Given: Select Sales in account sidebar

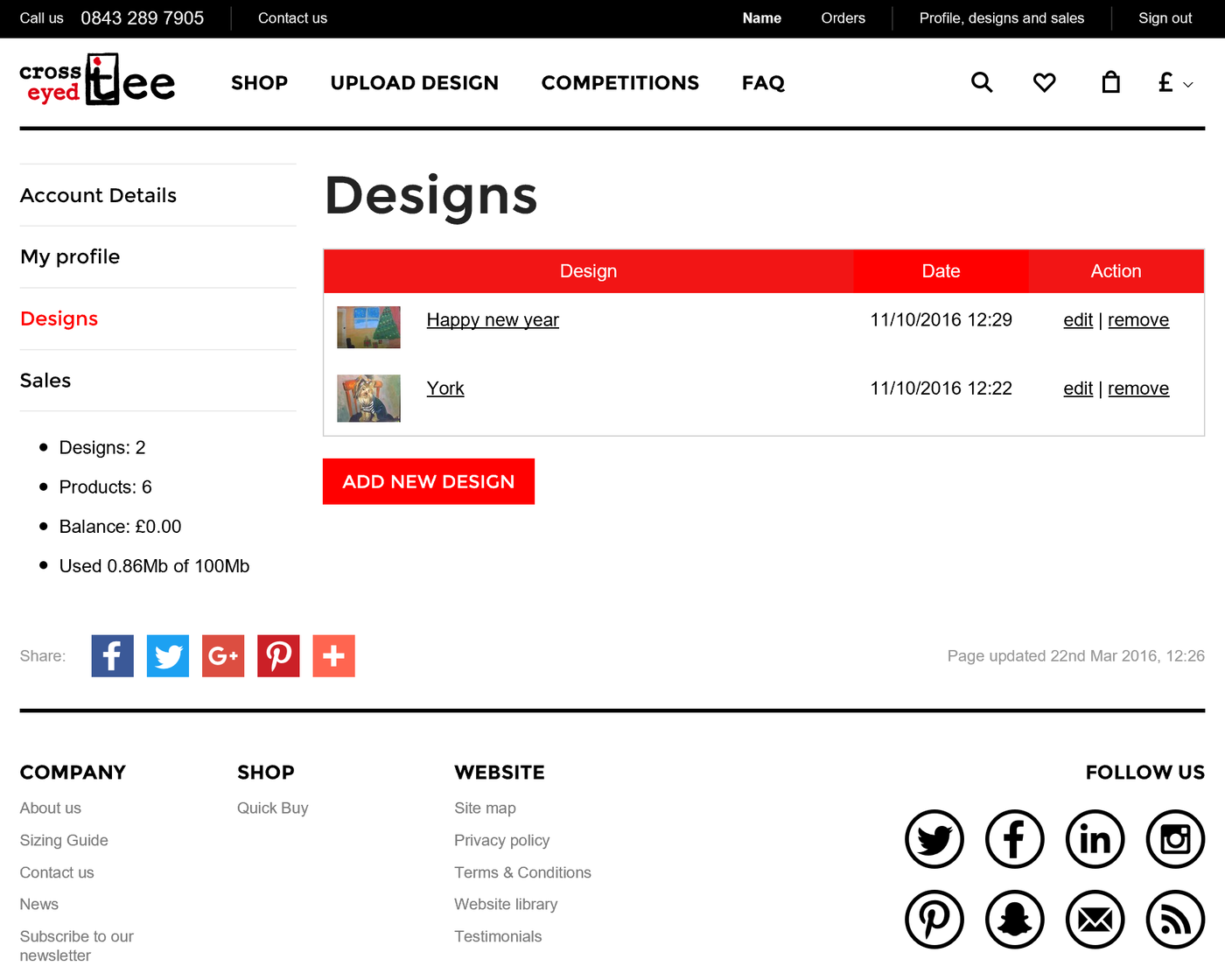Looking at the screenshot, I should point(45,381).
